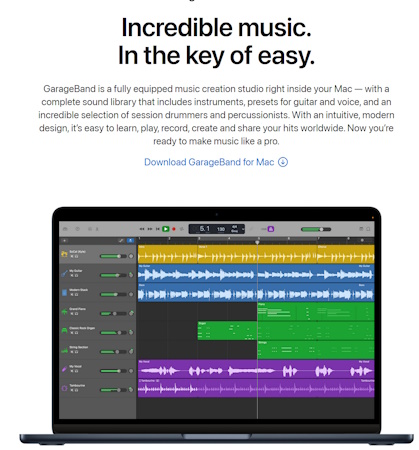The width and height of the screenshot is (419, 450).
Task: Open the Library icon in the toolbar
Action: [65, 229]
